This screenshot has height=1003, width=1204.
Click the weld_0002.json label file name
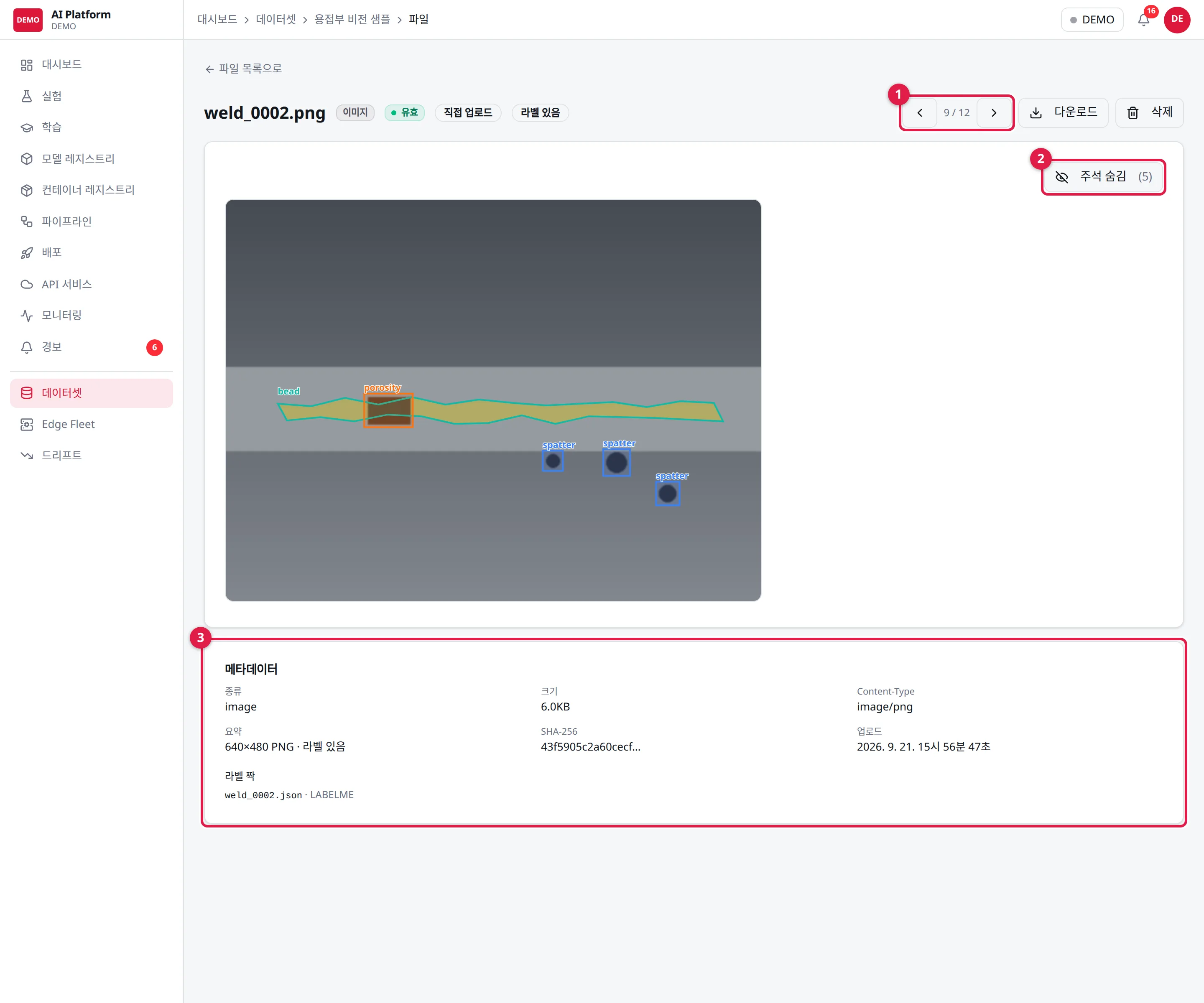coord(263,796)
